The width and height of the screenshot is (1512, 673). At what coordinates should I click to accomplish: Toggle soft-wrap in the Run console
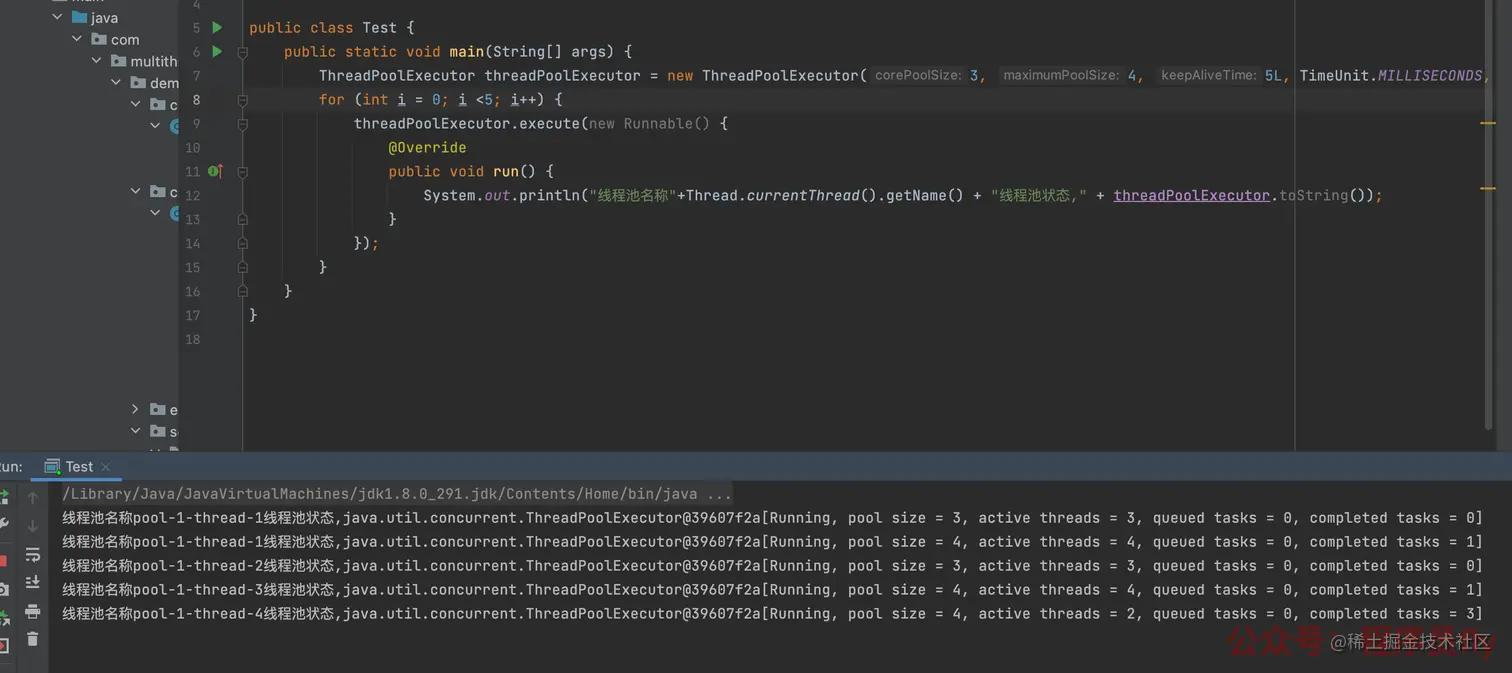pos(33,555)
